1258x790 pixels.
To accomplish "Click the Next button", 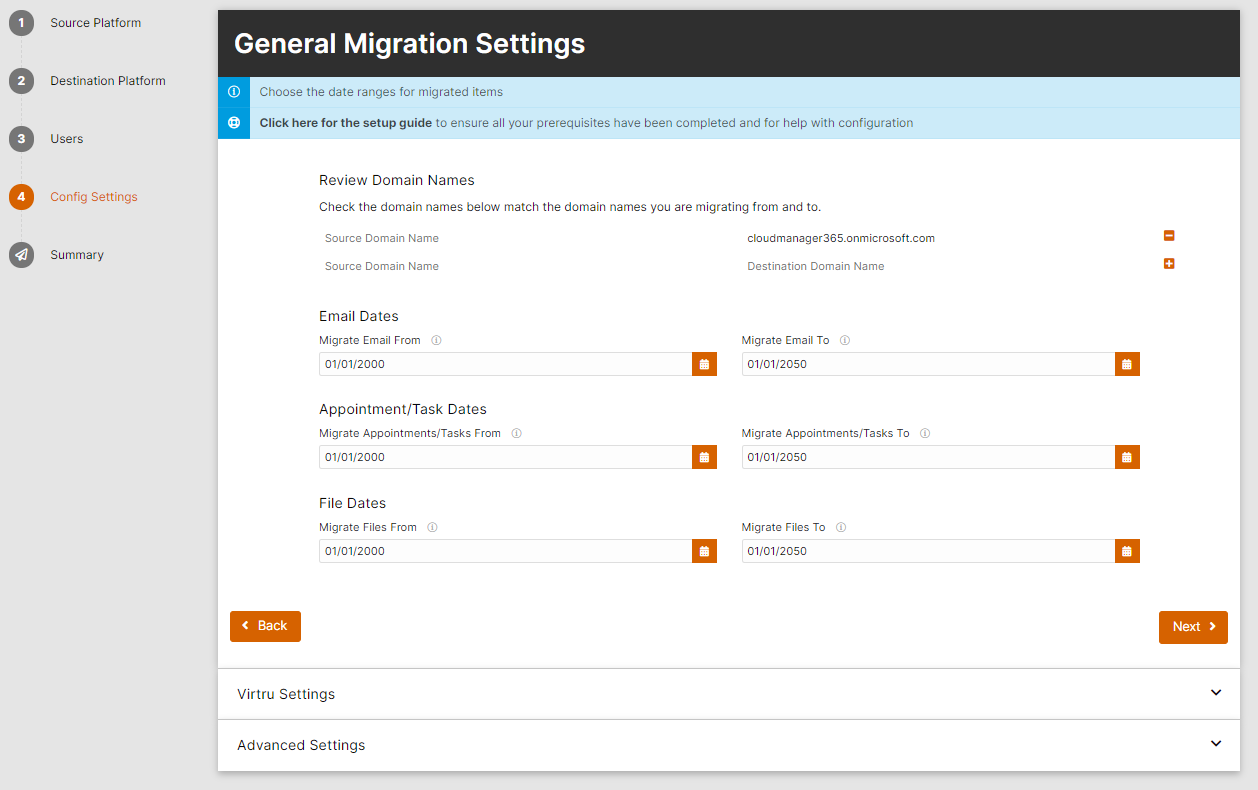I will coord(1193,627).
